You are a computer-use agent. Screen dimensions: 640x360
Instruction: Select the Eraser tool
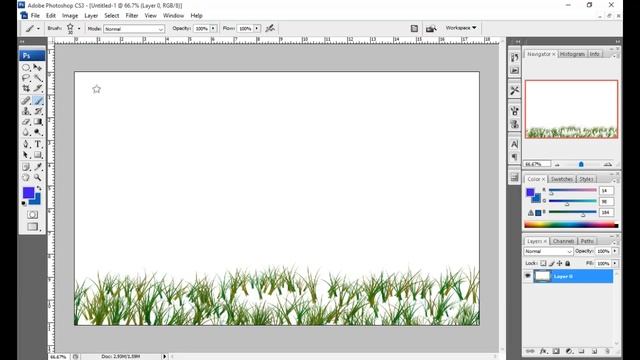pyautogui.click(x=26, y=122)
